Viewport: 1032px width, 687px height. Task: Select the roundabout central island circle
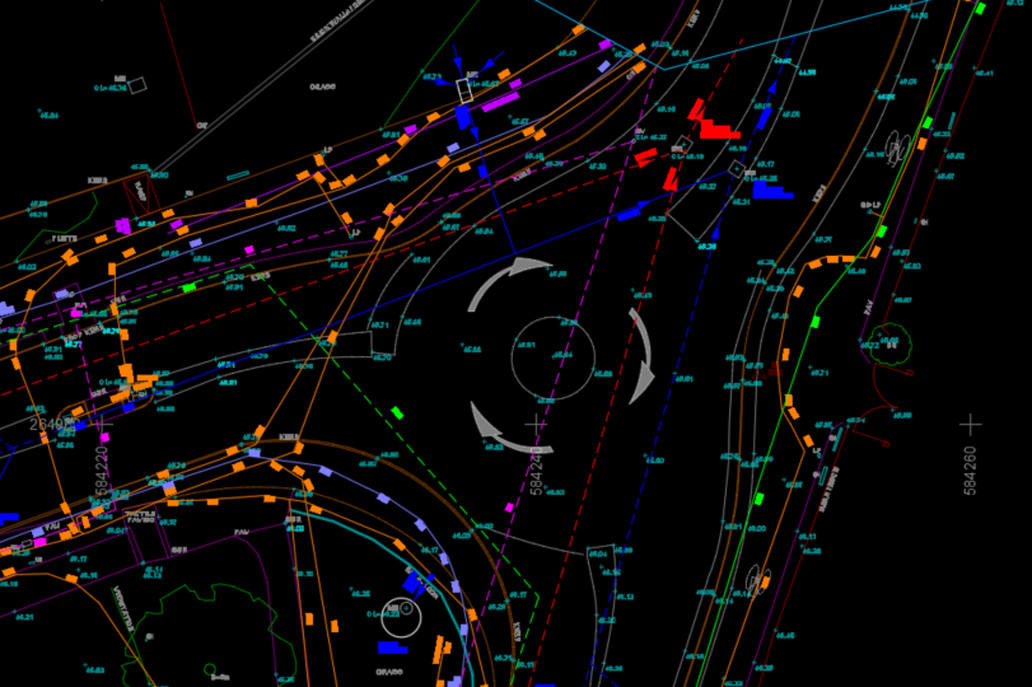553,359
